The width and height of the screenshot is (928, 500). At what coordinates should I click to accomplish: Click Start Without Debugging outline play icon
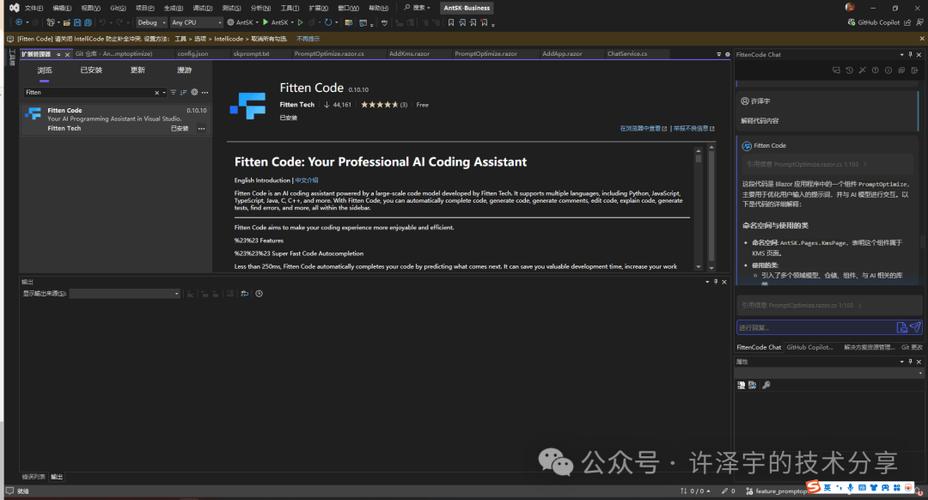300,22
